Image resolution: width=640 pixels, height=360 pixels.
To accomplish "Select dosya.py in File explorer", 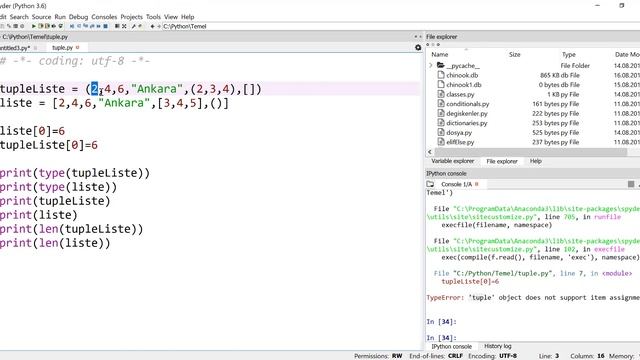I will click(459, 133).
